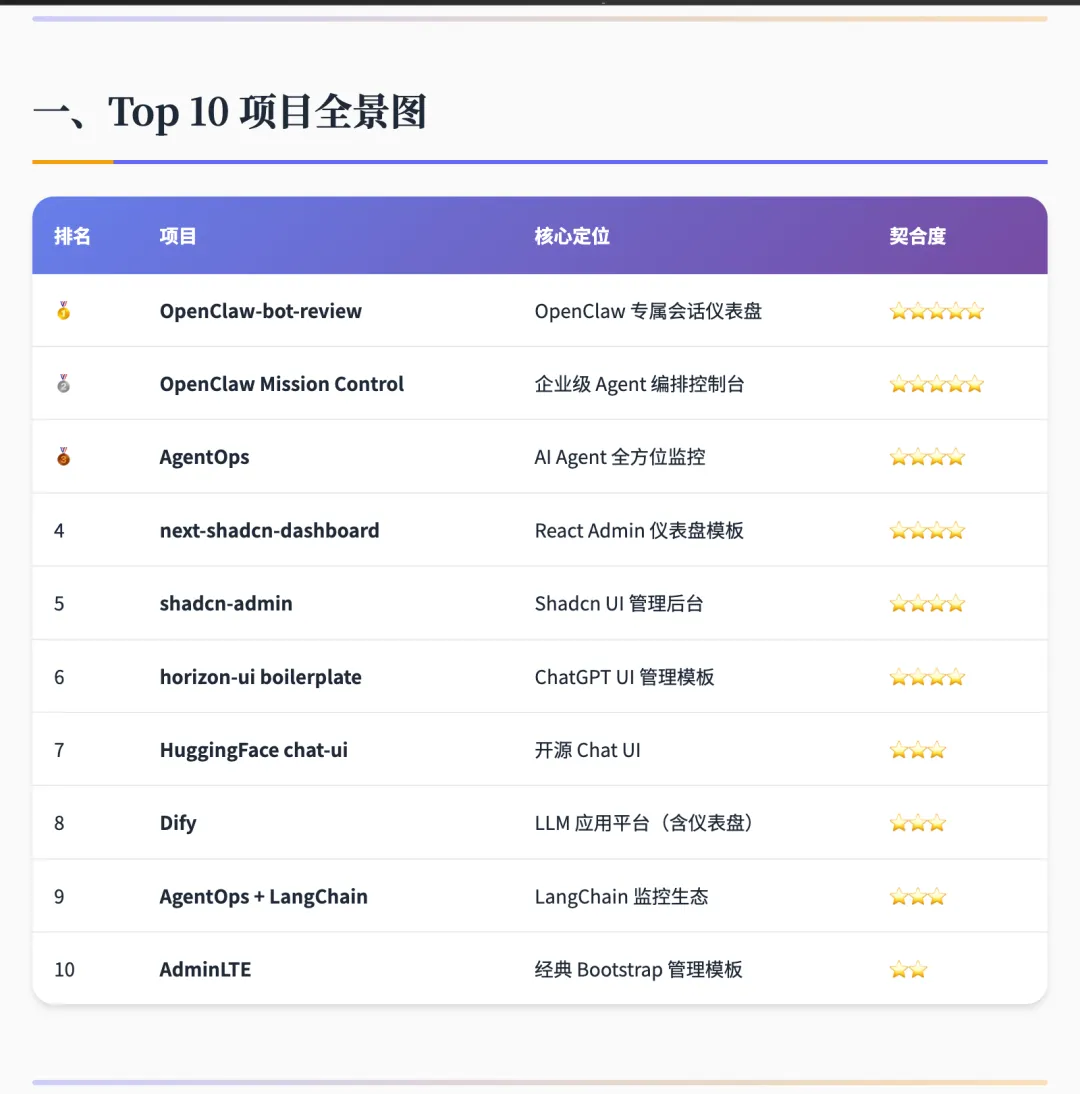1080x1094 pixels.
Task: Click the description 开源 Chat UI
Action: point(587,750)
